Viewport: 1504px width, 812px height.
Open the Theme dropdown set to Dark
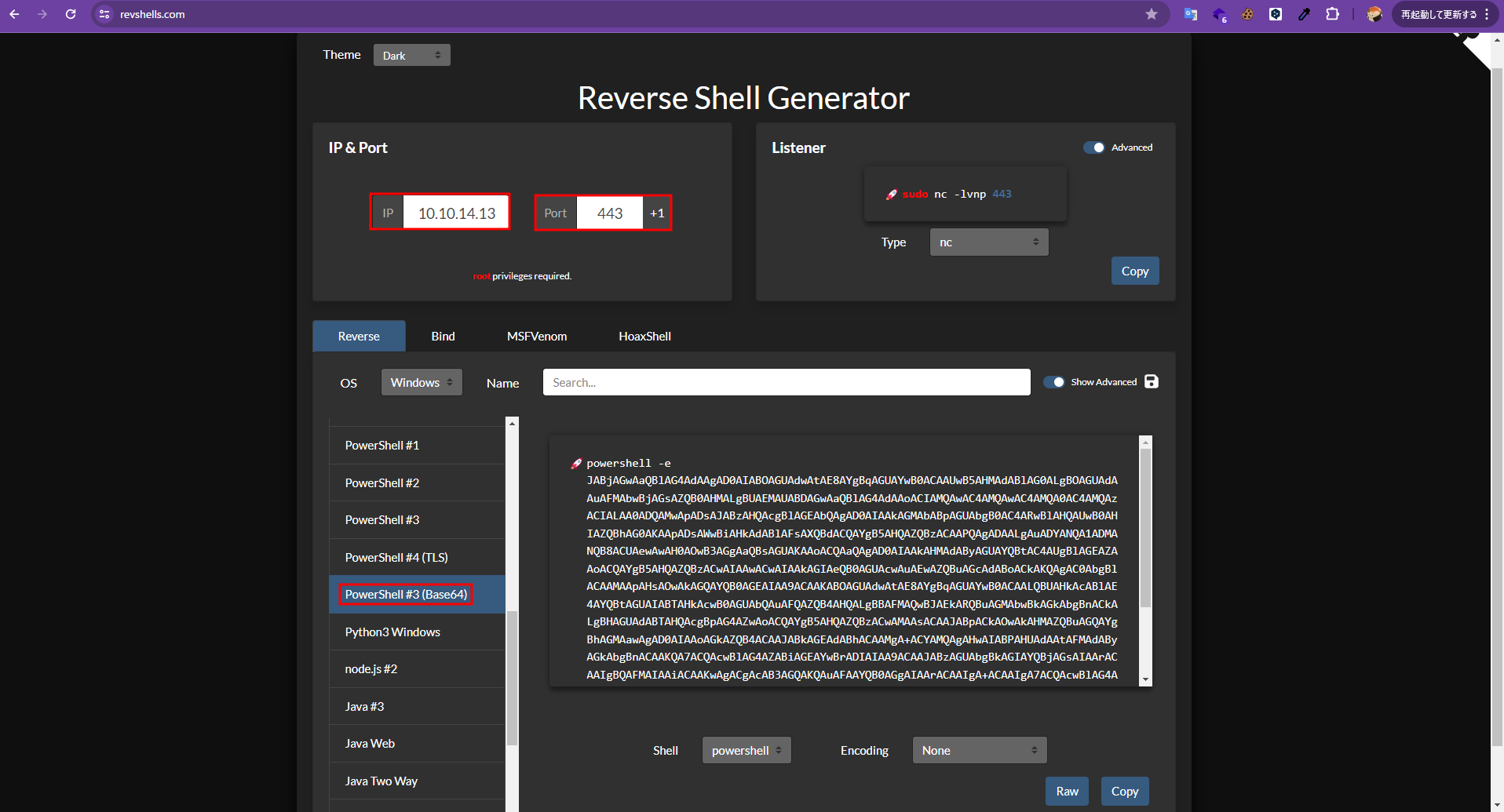[x=412, y=55]
